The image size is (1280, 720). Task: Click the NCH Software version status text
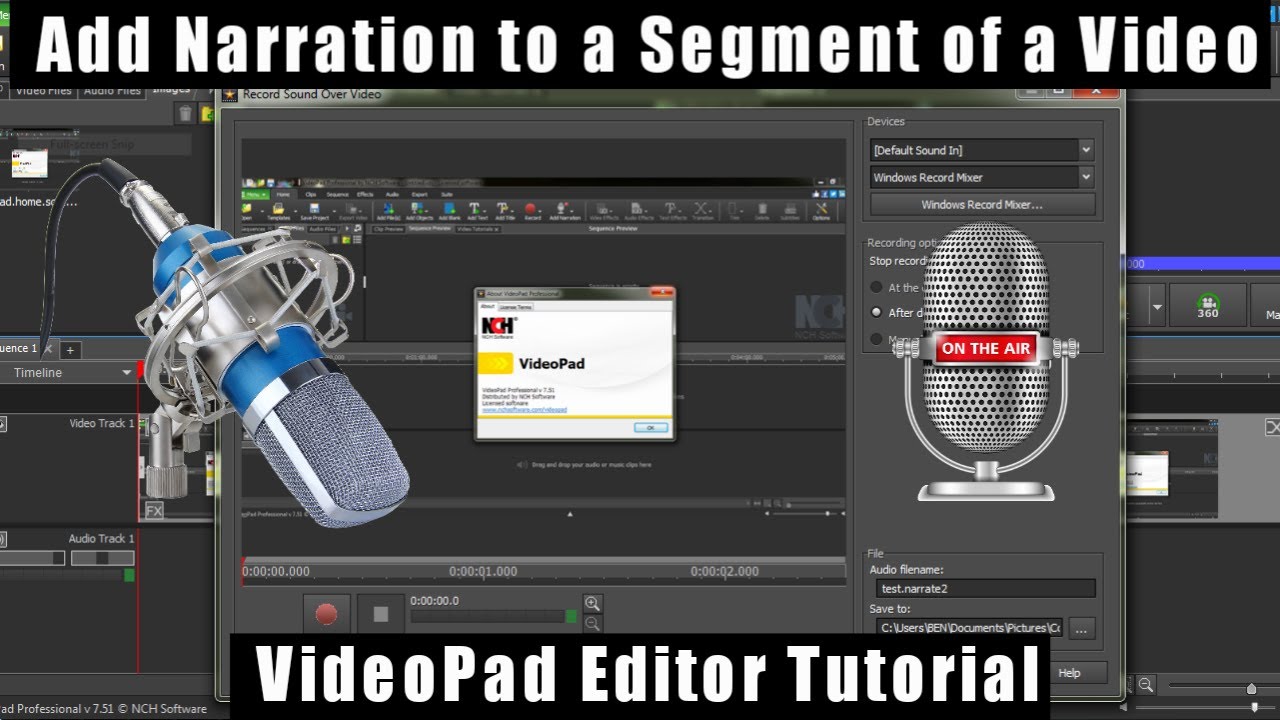coord(103,708)
